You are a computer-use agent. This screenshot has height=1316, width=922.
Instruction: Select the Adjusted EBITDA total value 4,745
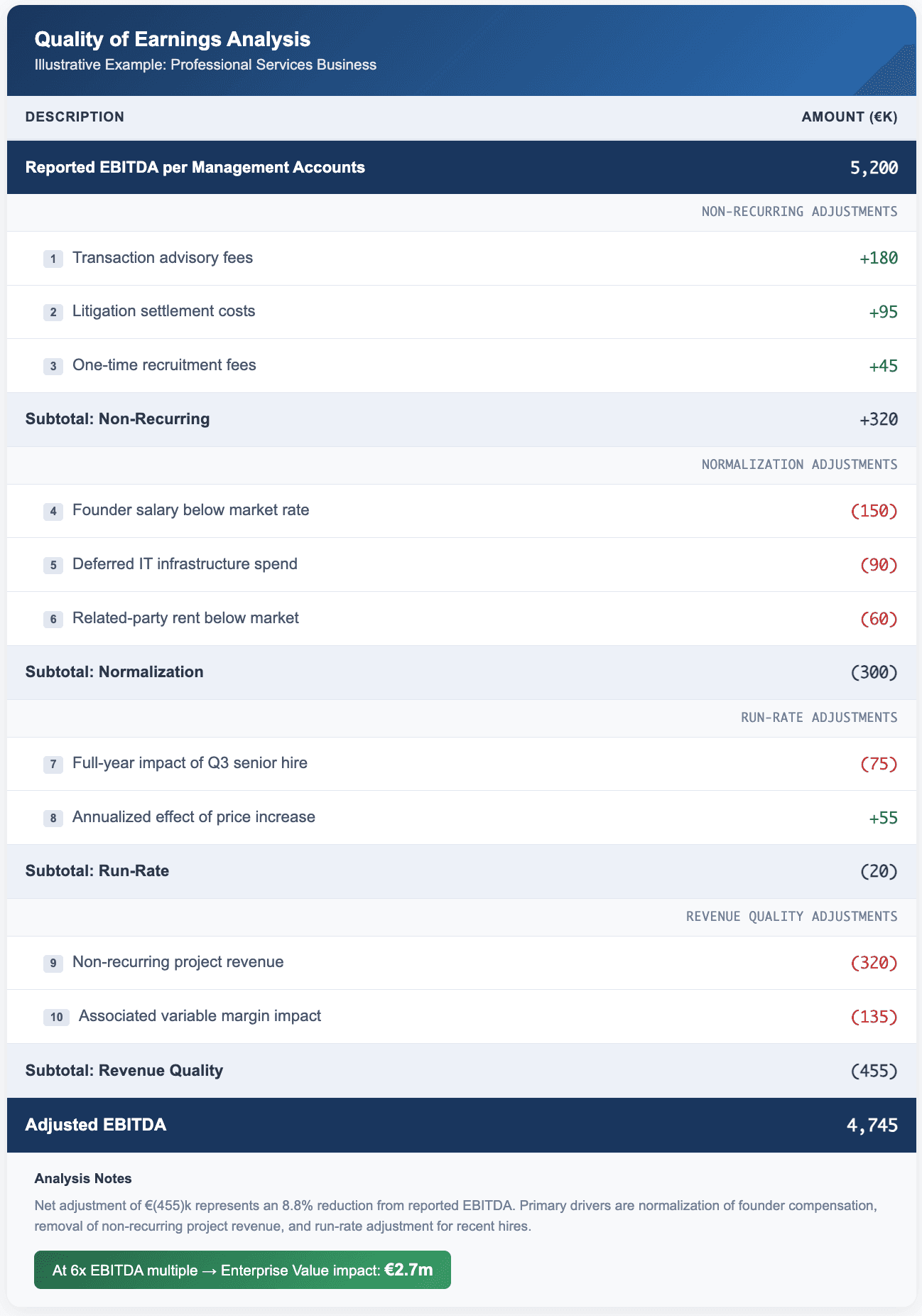point(872,1125)
